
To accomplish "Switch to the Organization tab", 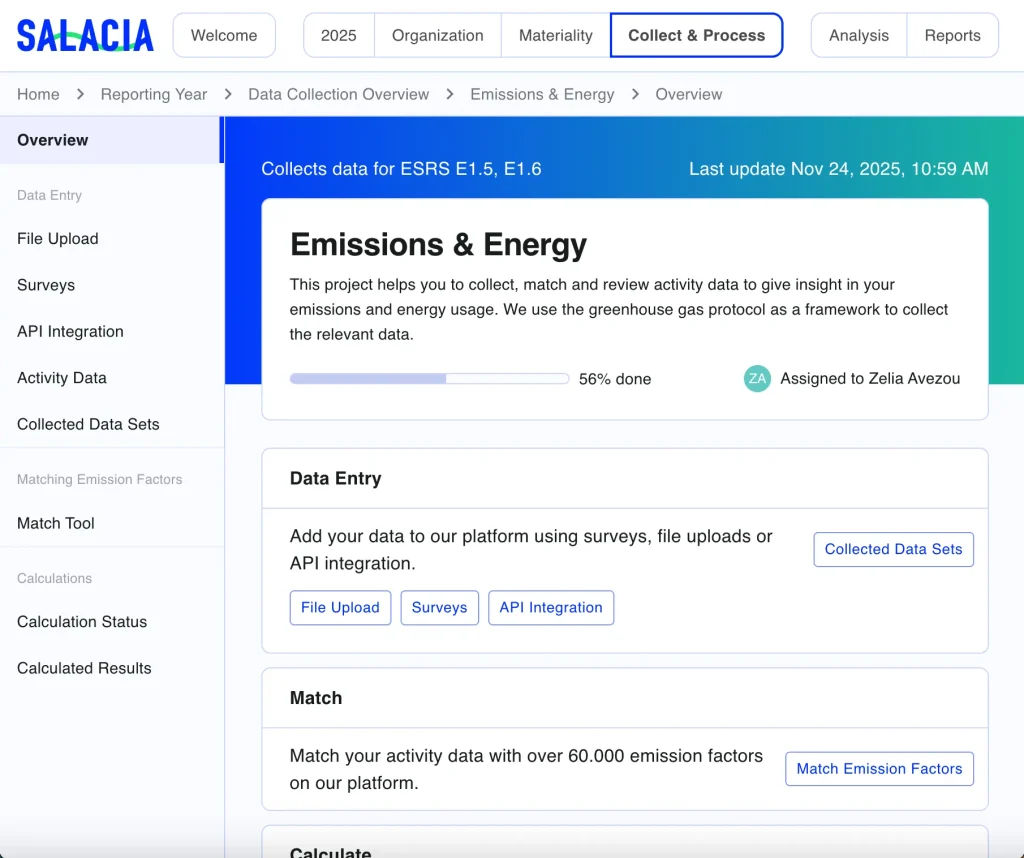I will point(437,35).
